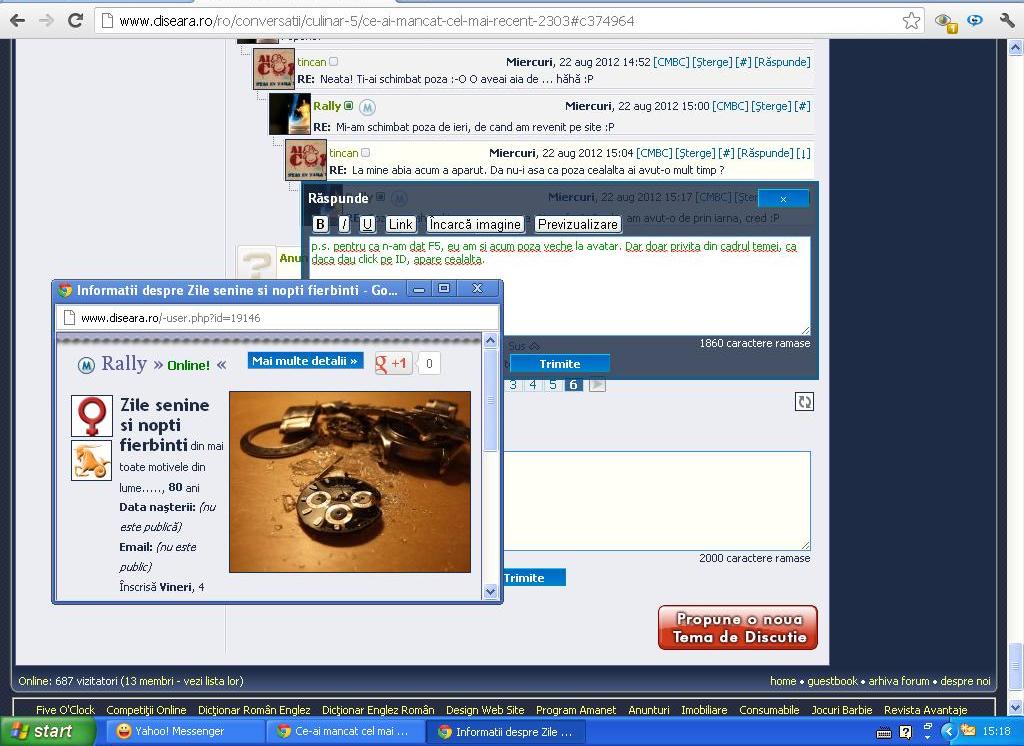Click Încarcă imagine button

[x=475, y=224]
